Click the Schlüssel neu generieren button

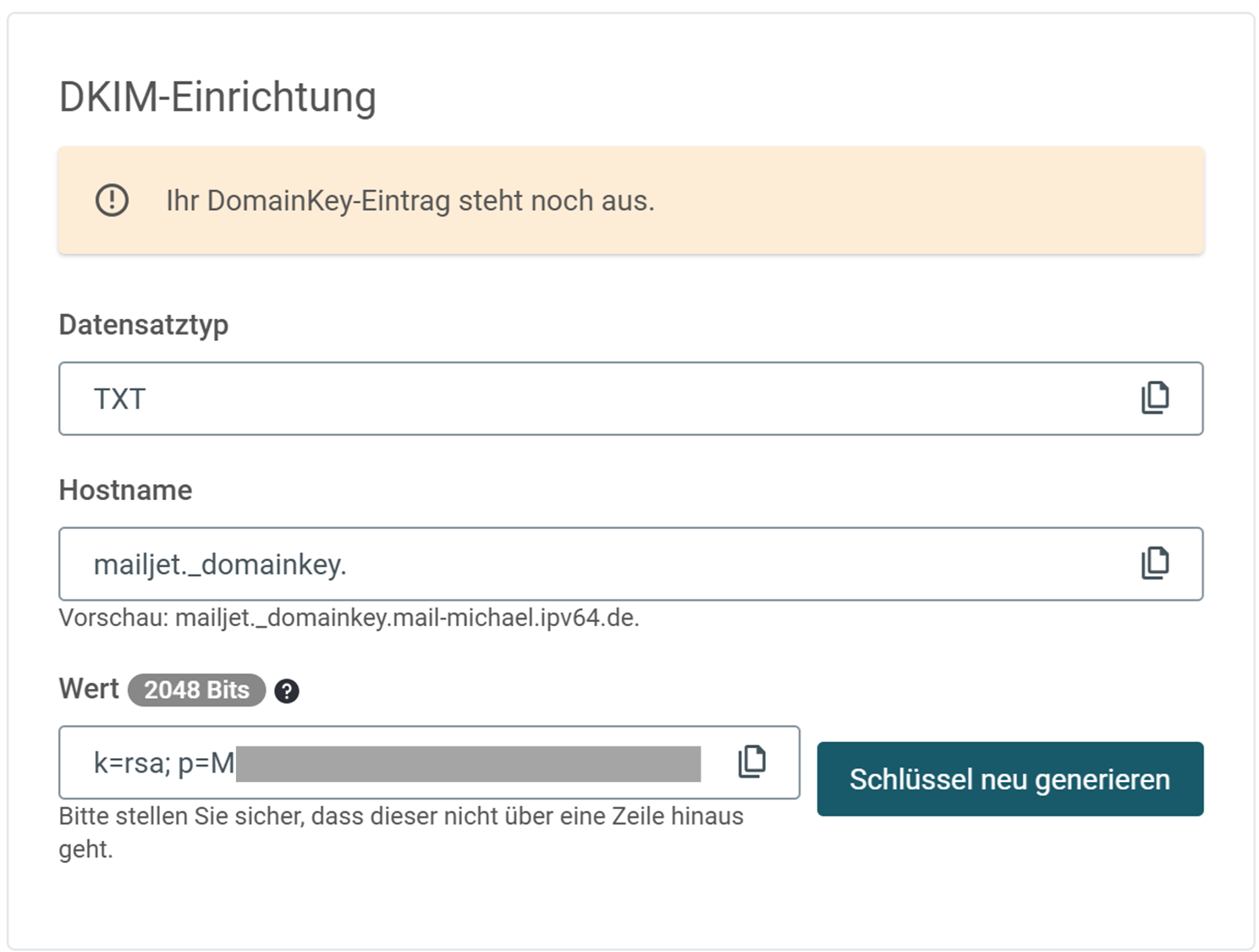pos(1009,779)
